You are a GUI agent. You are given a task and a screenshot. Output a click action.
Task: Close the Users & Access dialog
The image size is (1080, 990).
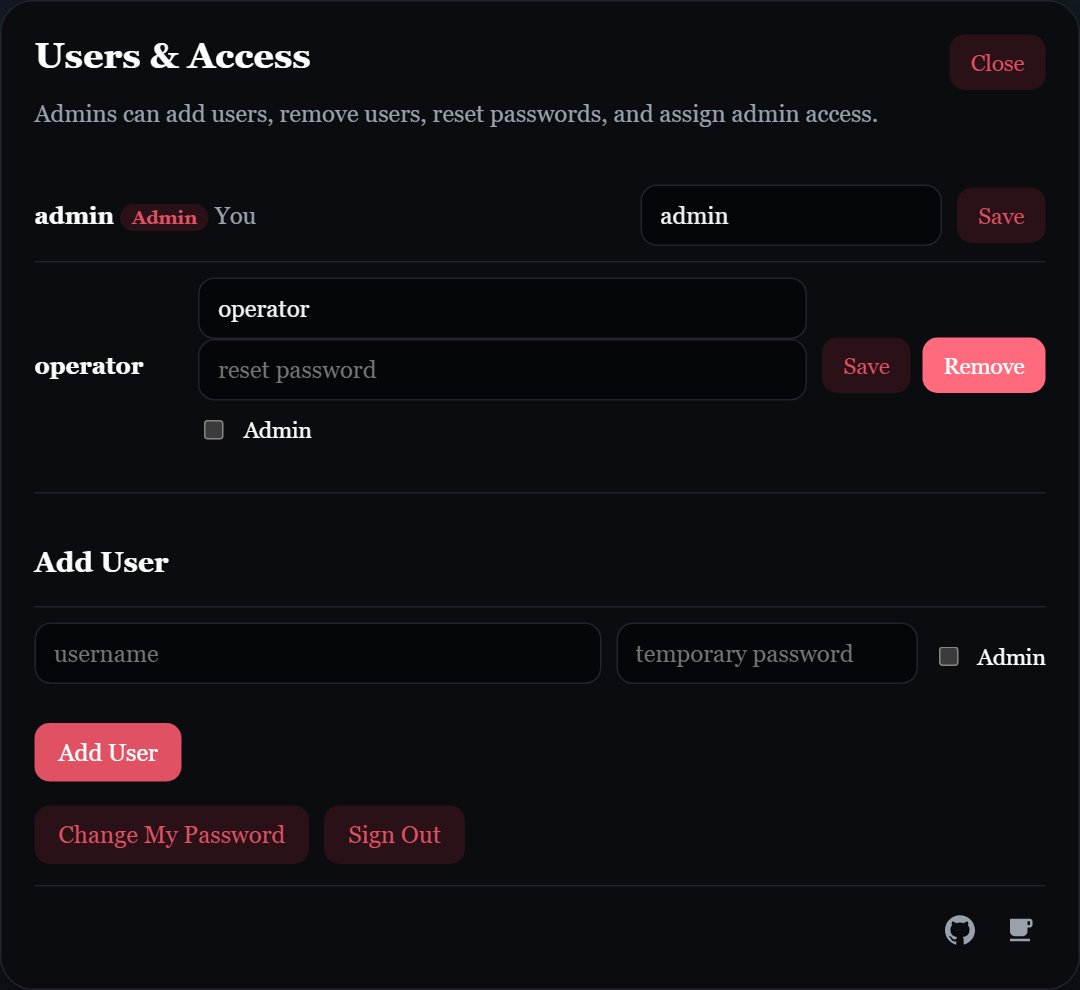[x=997, y=63]
